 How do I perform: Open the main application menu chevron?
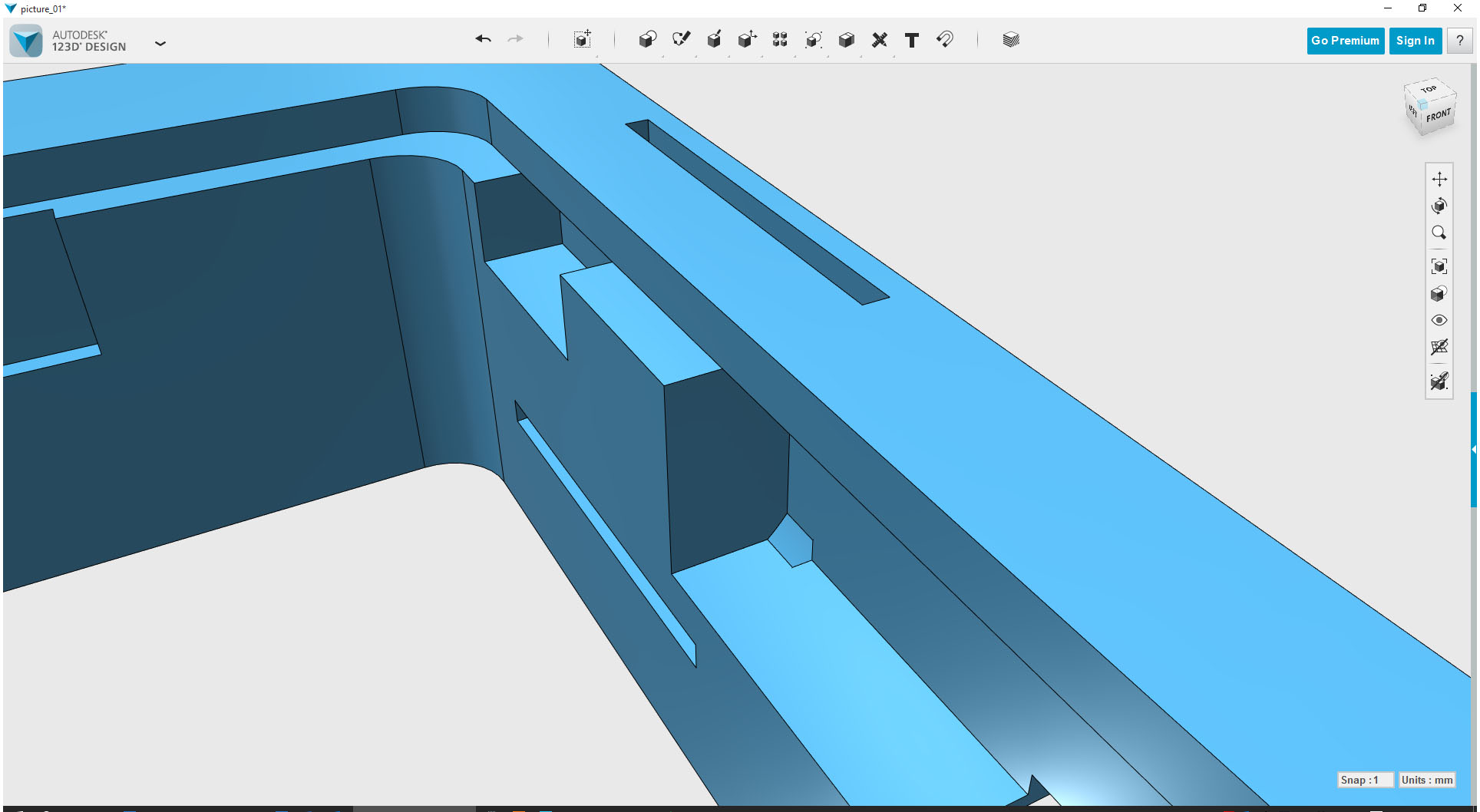(x=160, y=44)
